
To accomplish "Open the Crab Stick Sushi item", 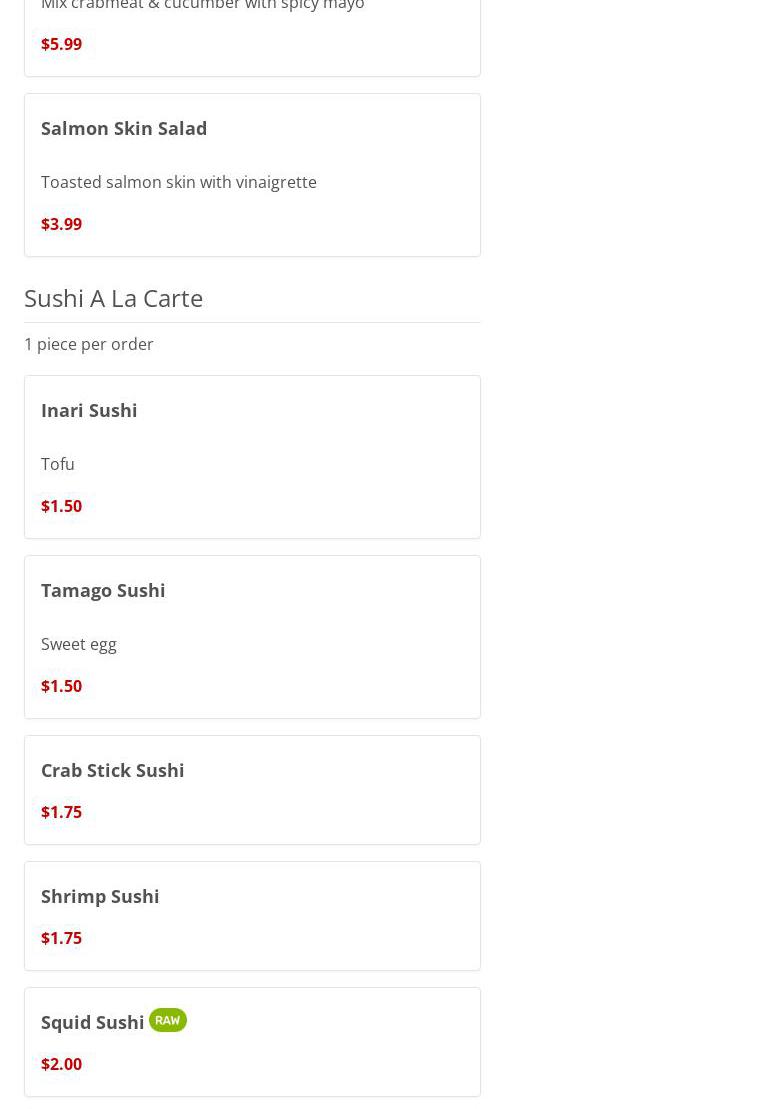I will tap(112, 770).
